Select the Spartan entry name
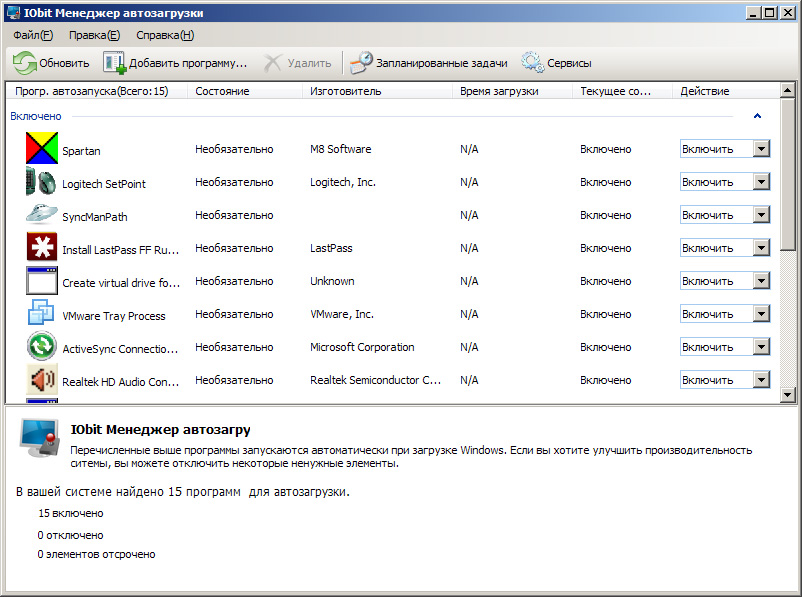 point(81,151)
